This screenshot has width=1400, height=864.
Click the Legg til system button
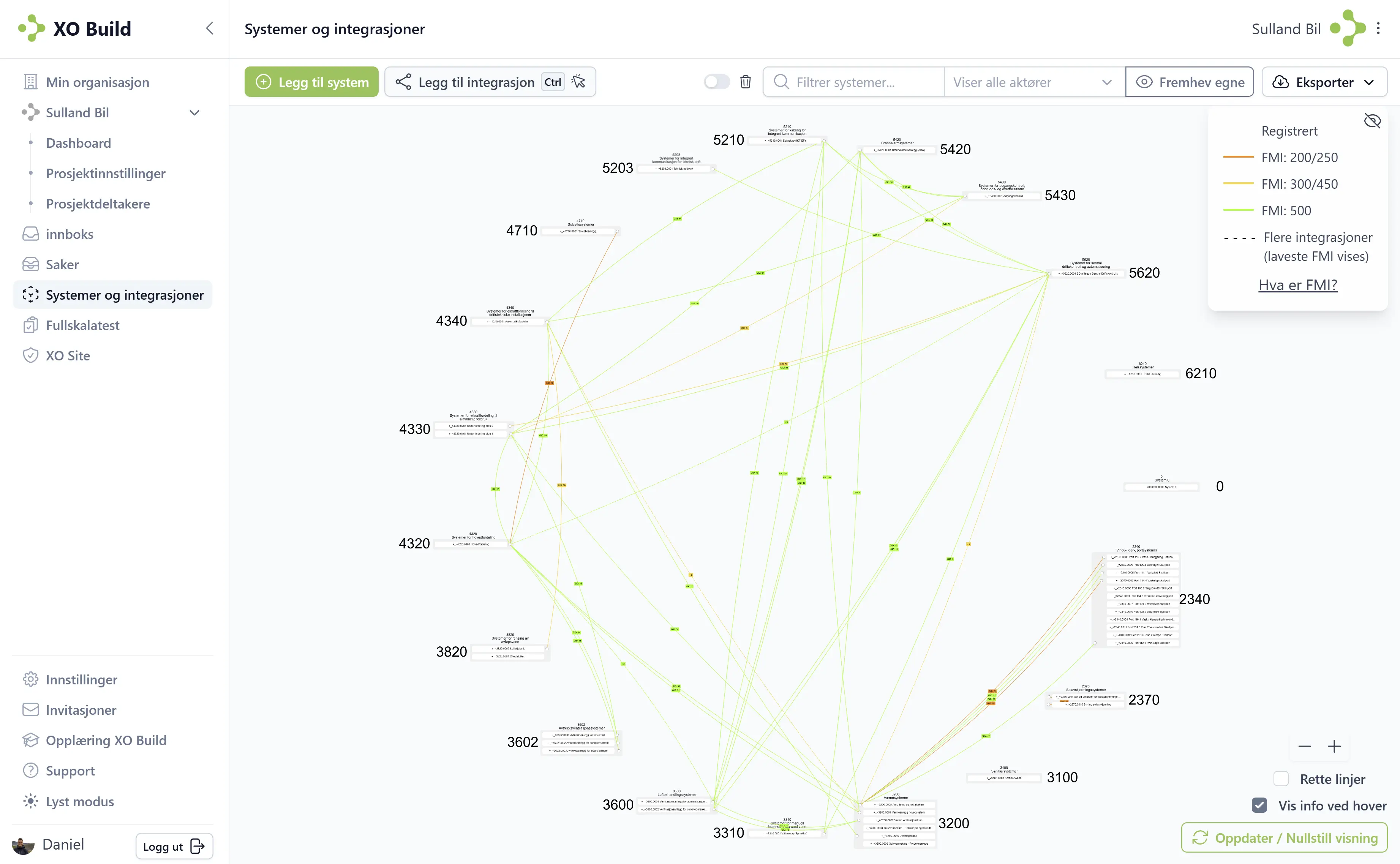coord(311,82)
